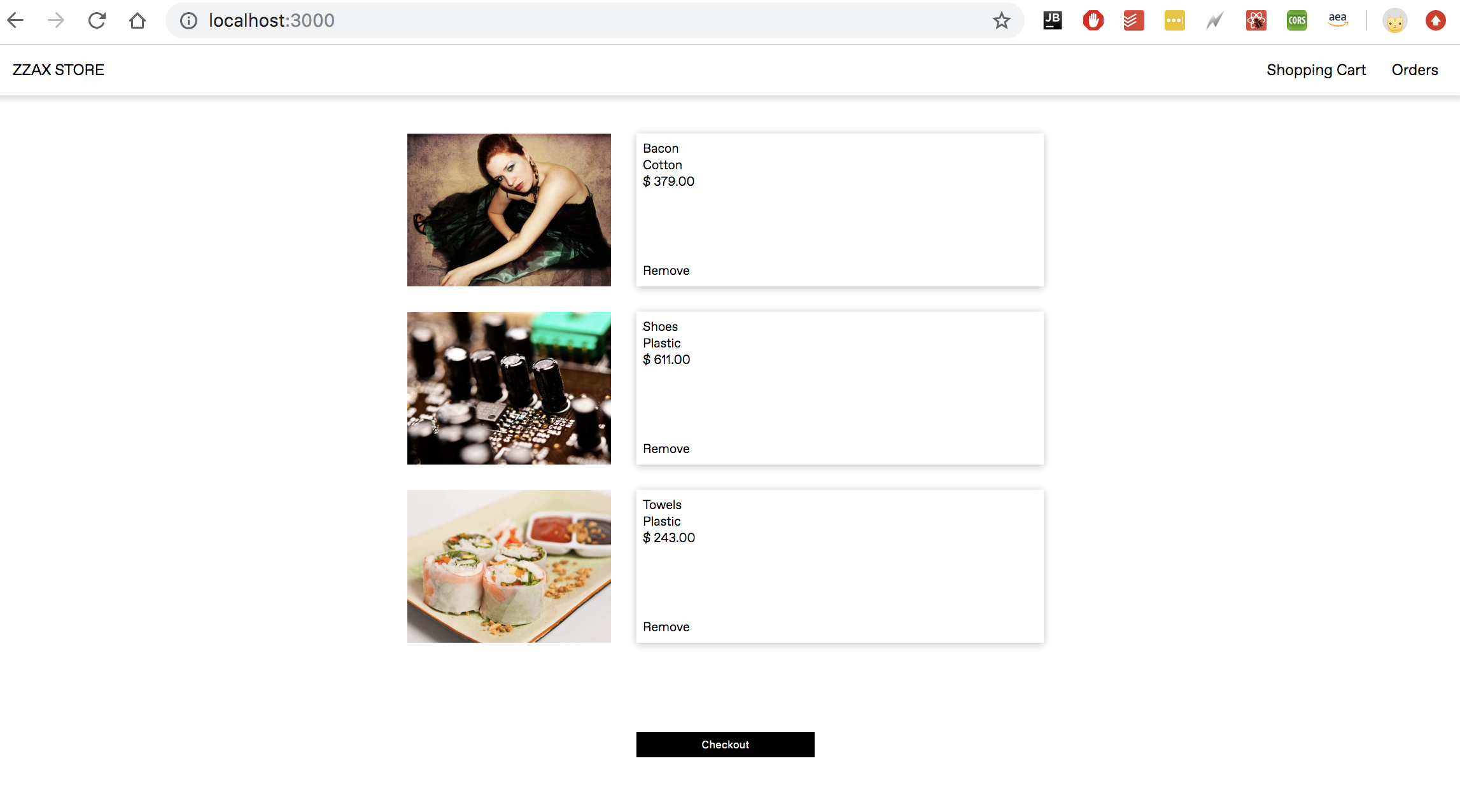
Task: Click the ZZAX STORE logo link
Action: tap(59, 70)
